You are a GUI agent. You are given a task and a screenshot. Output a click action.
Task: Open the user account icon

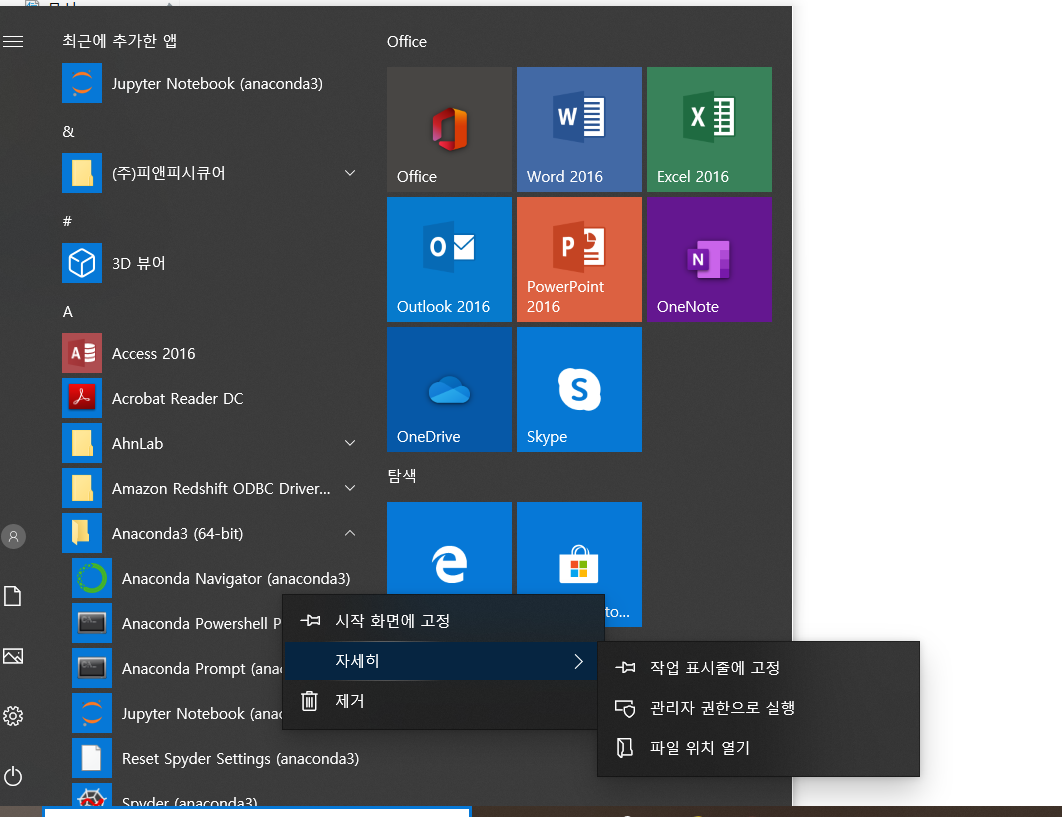[x=13, y=537]
